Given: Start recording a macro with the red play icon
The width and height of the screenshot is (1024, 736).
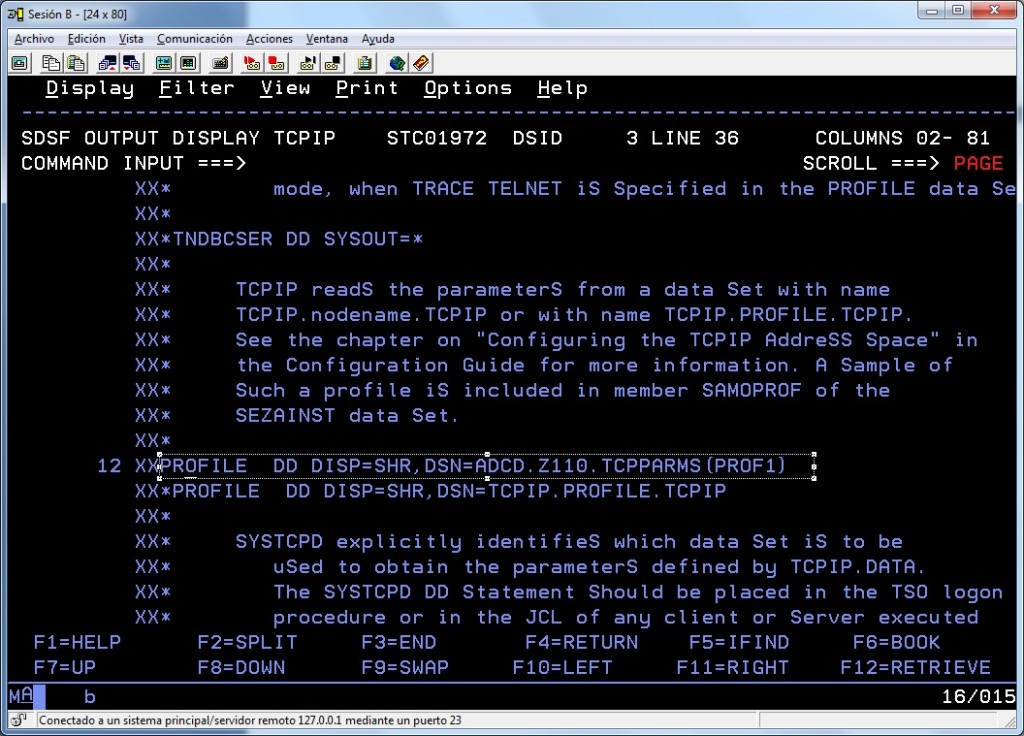Looking at the screenshot, I should 251,63.
